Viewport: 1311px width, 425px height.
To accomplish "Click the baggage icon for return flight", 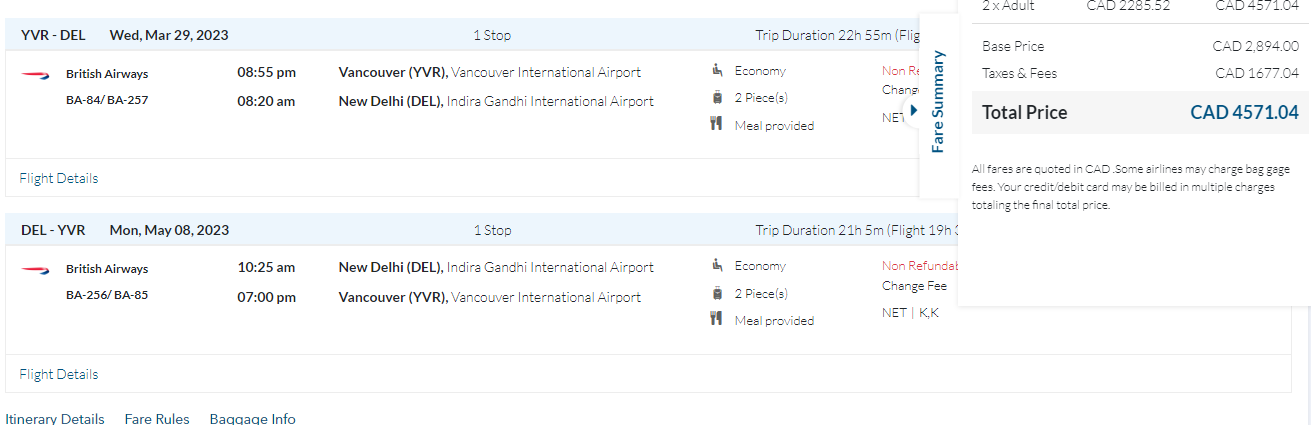I will pyautogui.click(x=717, y=293).
